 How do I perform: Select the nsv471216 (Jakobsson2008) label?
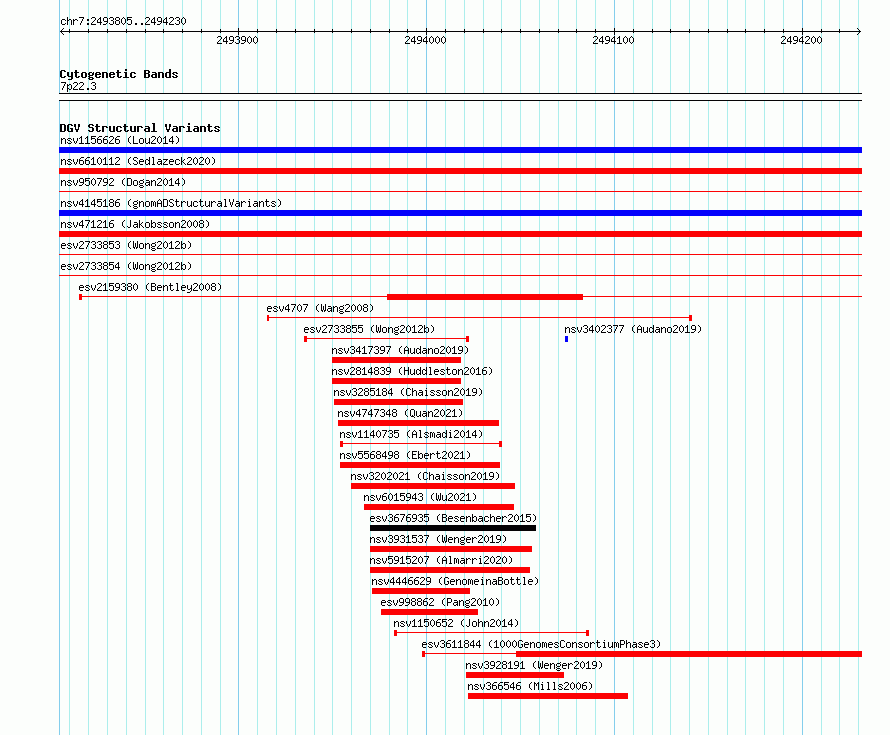[x=135, y=224]
